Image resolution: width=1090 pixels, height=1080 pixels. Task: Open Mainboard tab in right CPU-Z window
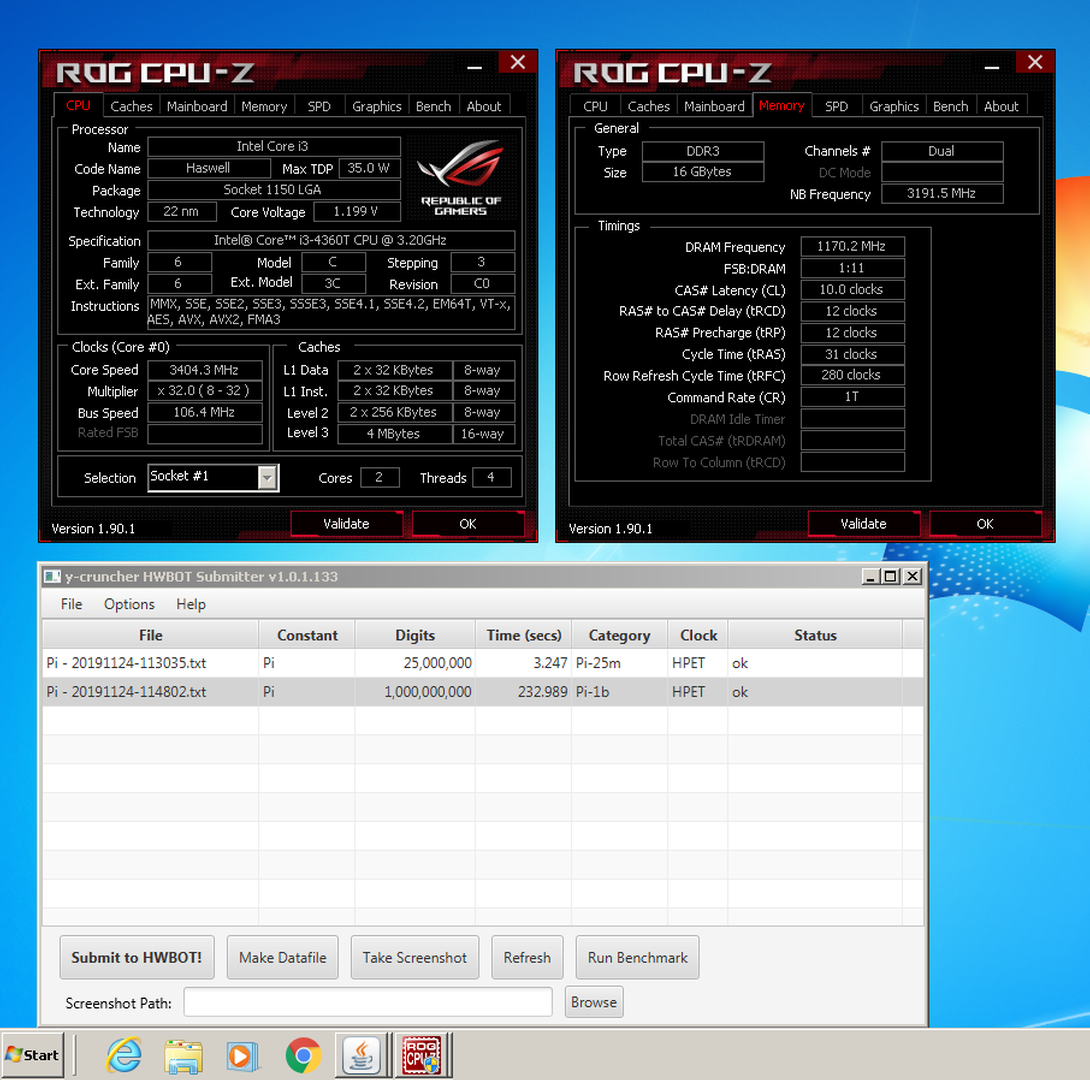714,106
